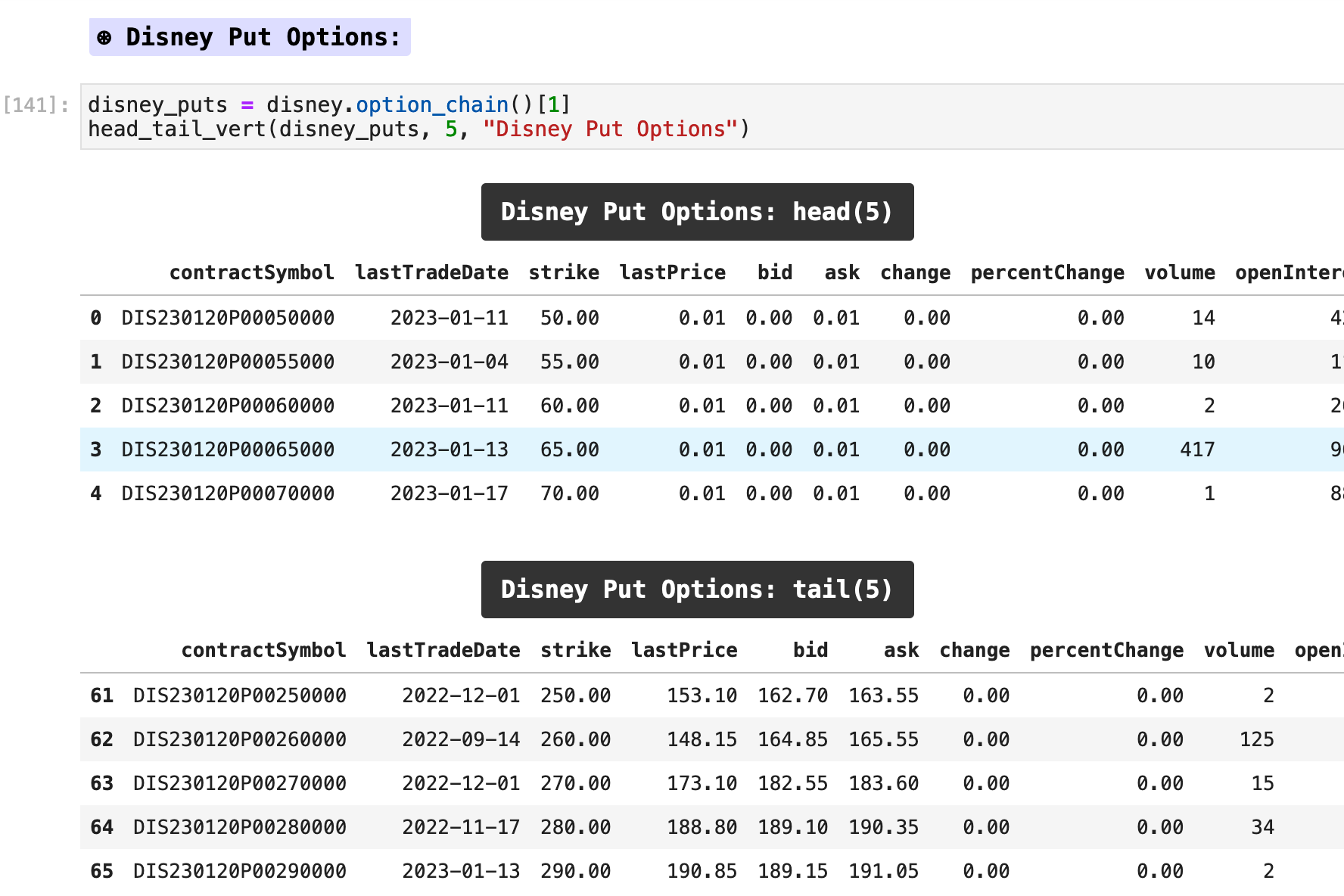Click inside code cell 141

coord(711,117)
